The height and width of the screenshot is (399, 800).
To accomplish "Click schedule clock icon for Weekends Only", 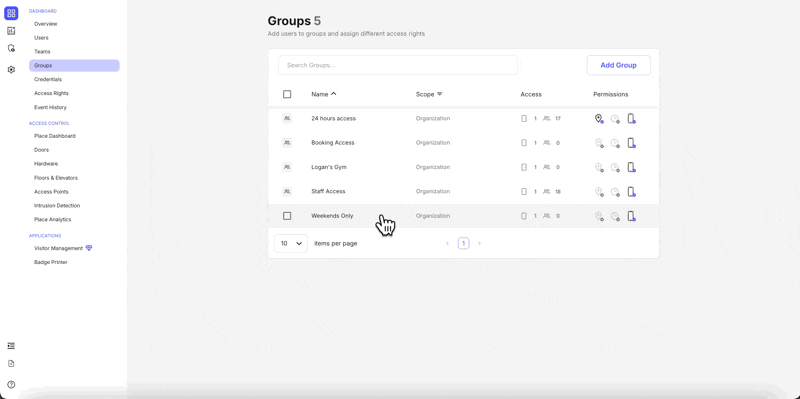I will tap(615, 216).
